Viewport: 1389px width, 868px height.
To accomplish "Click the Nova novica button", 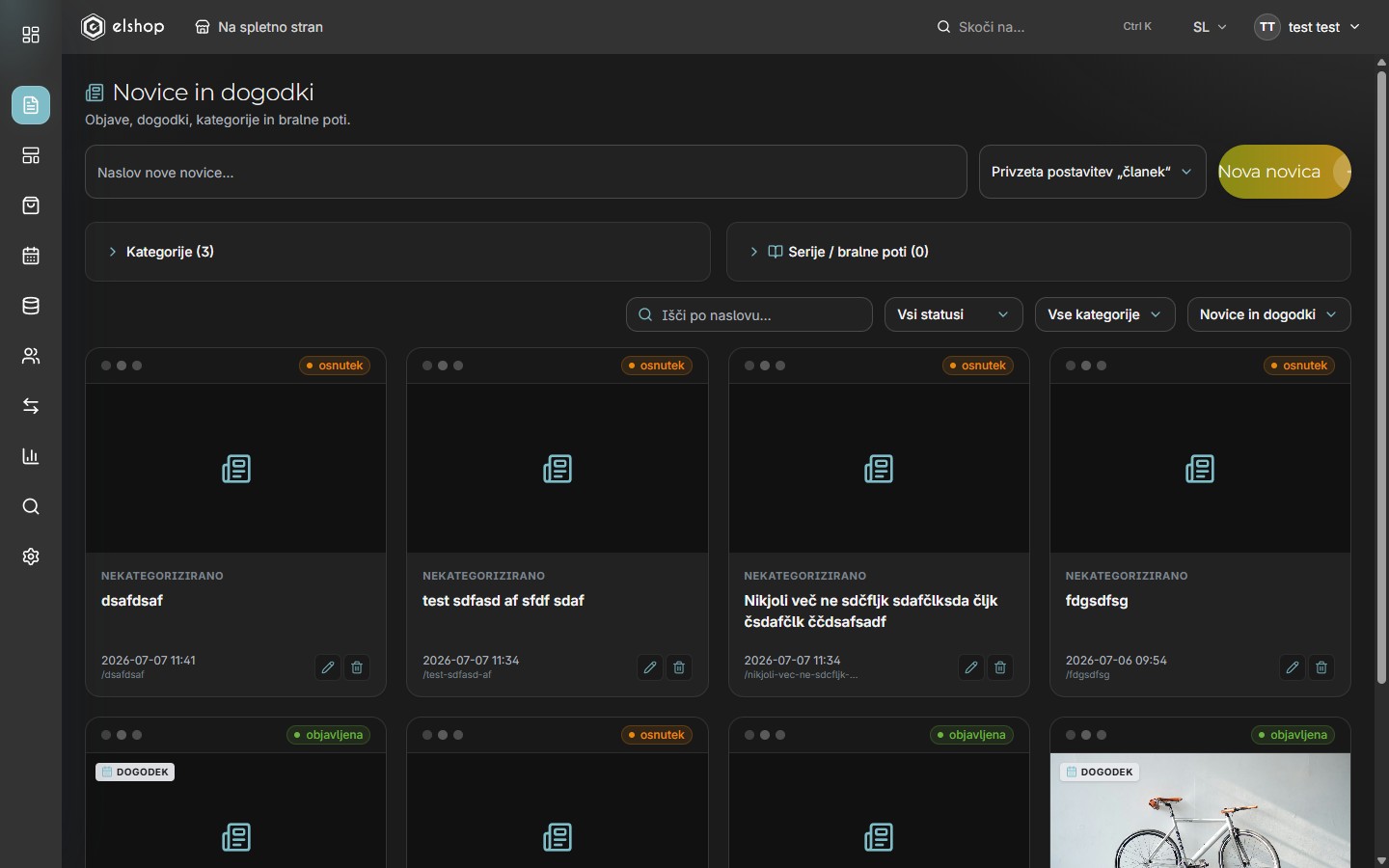I will [1284, 172].
